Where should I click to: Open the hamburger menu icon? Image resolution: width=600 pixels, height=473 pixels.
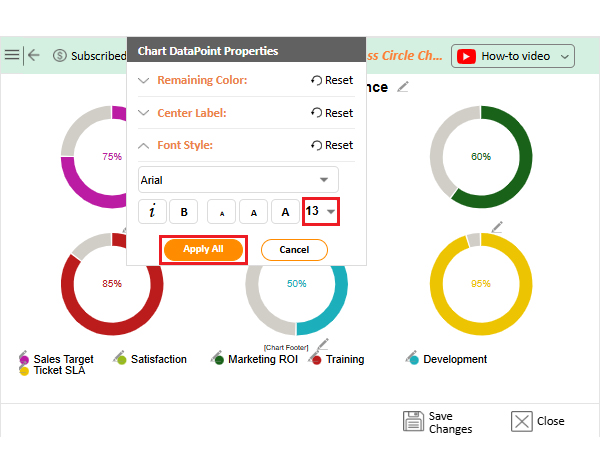pyautogui.click(x=12, y=55)
